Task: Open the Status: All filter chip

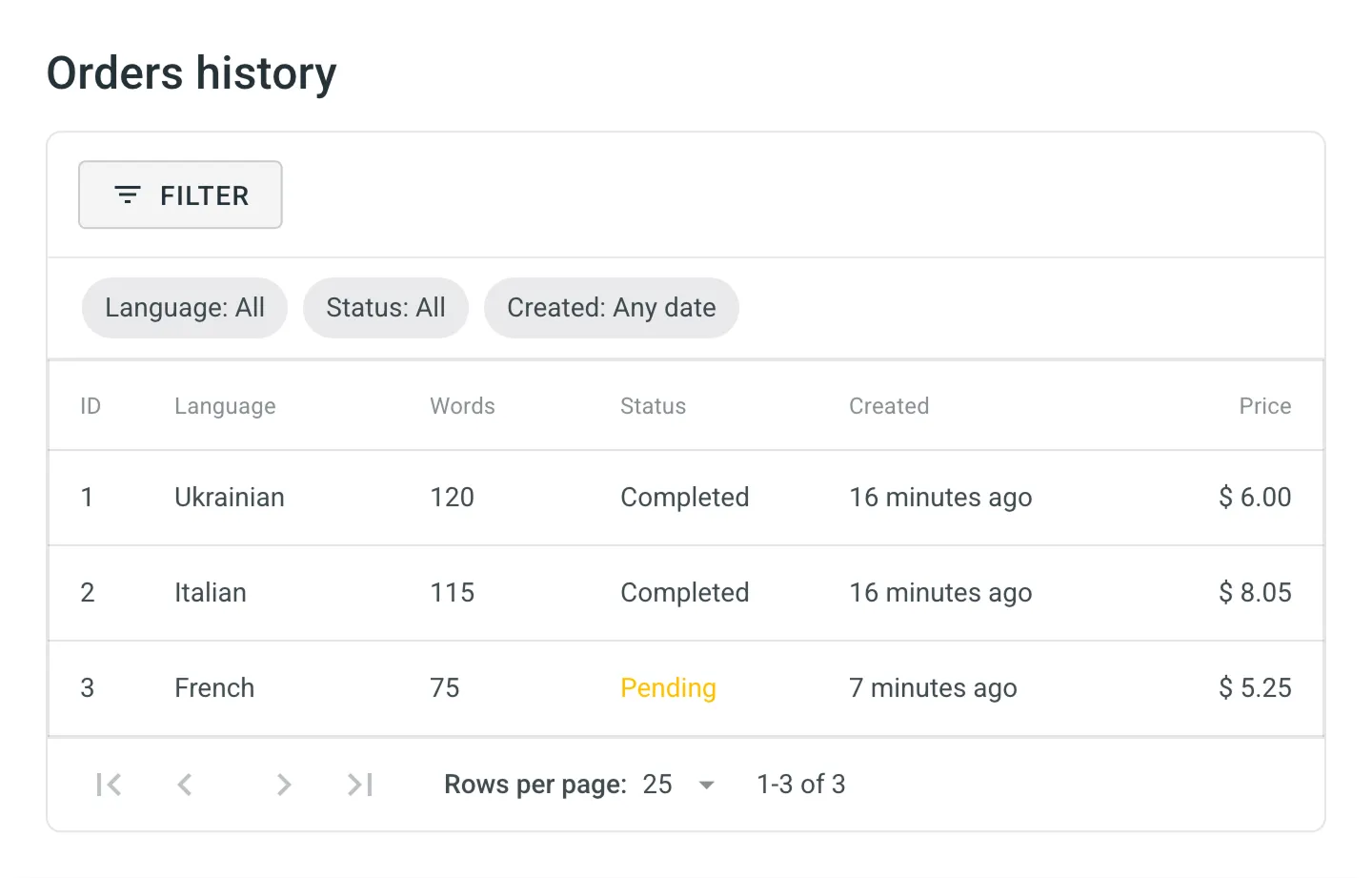Action: coord(385,307)
